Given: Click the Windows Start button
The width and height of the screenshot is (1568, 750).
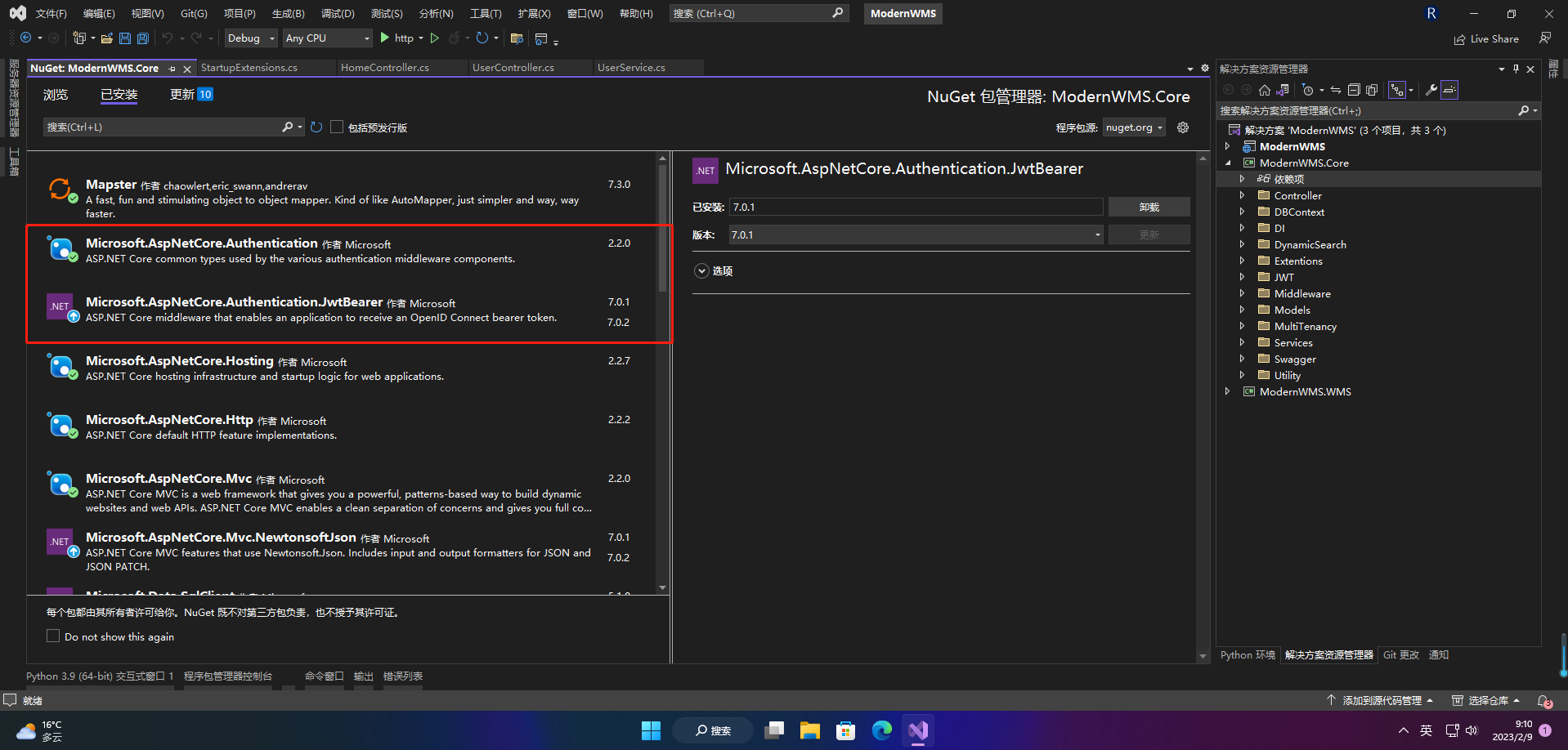Looking at the screenshot, I should point(651,730).
